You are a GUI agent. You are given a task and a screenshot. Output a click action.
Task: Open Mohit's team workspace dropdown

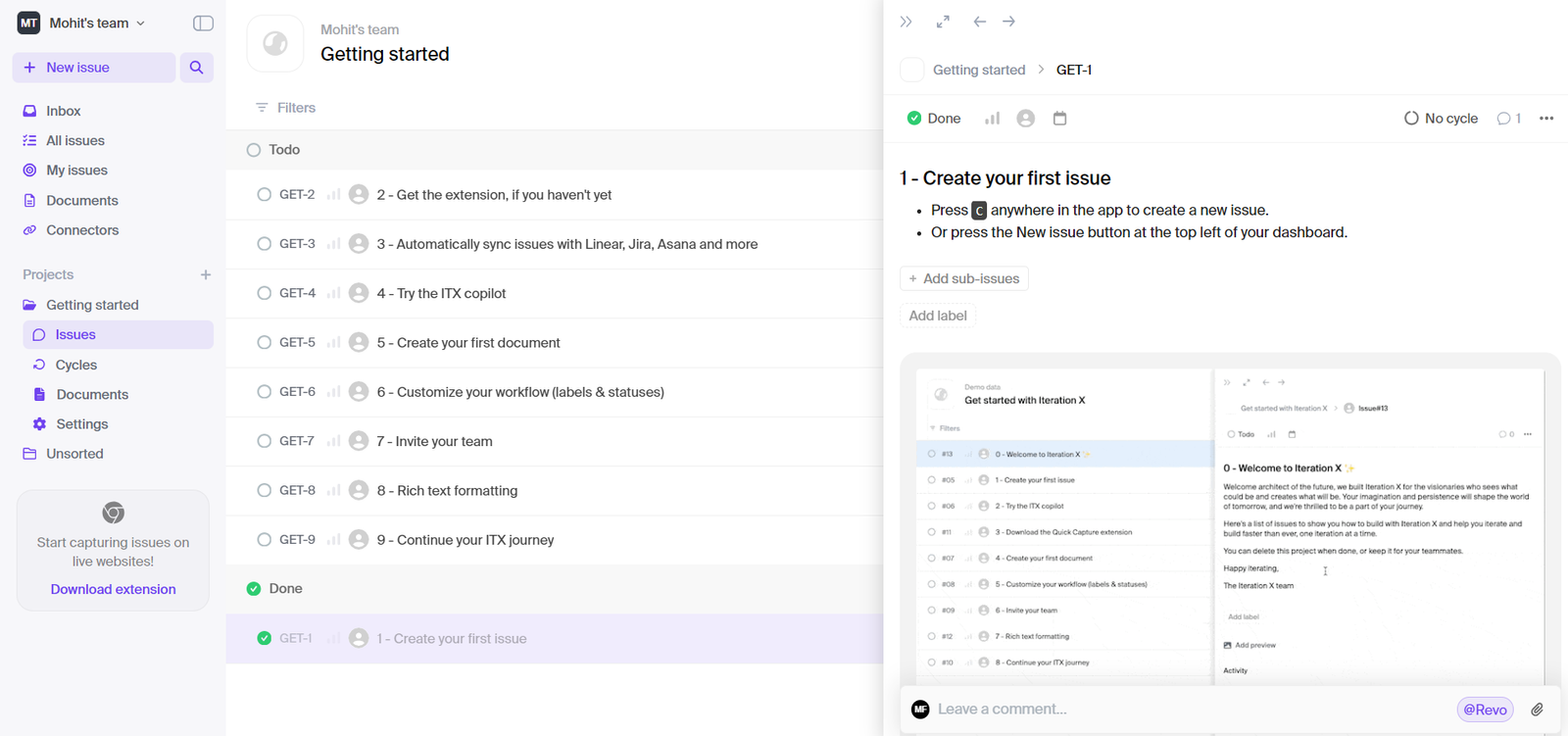[82, 23]
